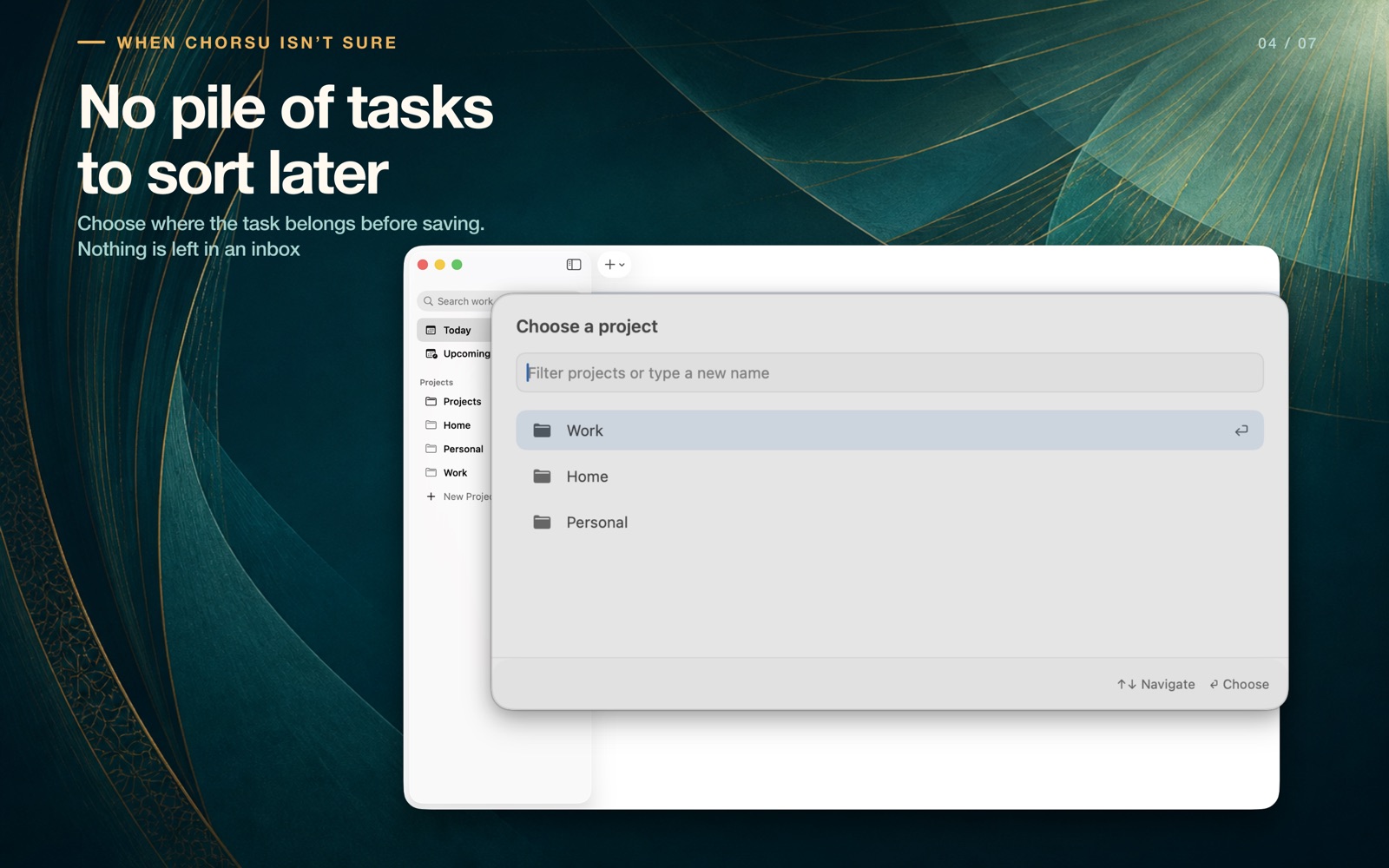This screenshot has height=868, width=1389.
Task: Click the Search work field
Action: 455,301
